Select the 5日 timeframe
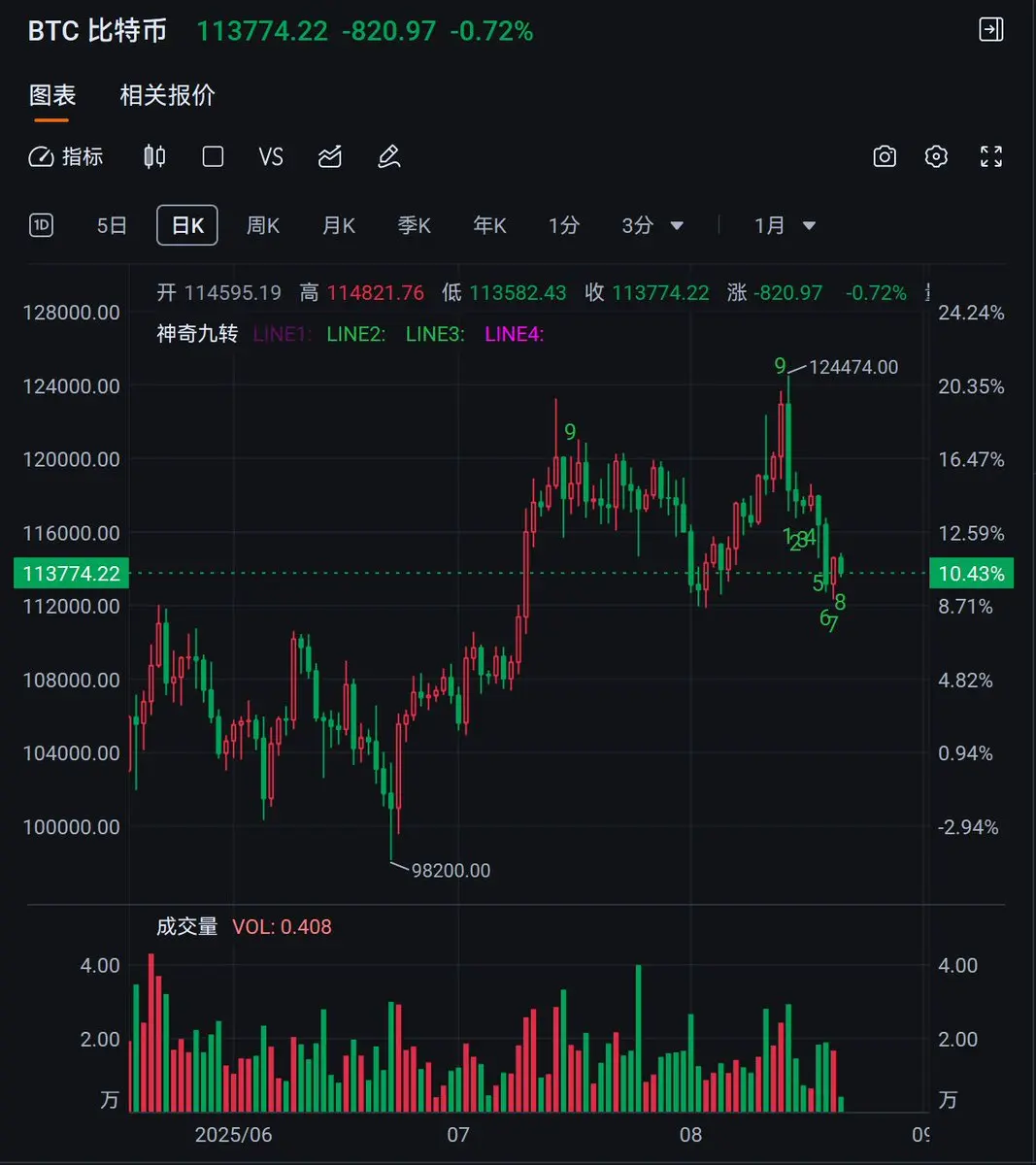1036x1165 pixels. point(112,225)
